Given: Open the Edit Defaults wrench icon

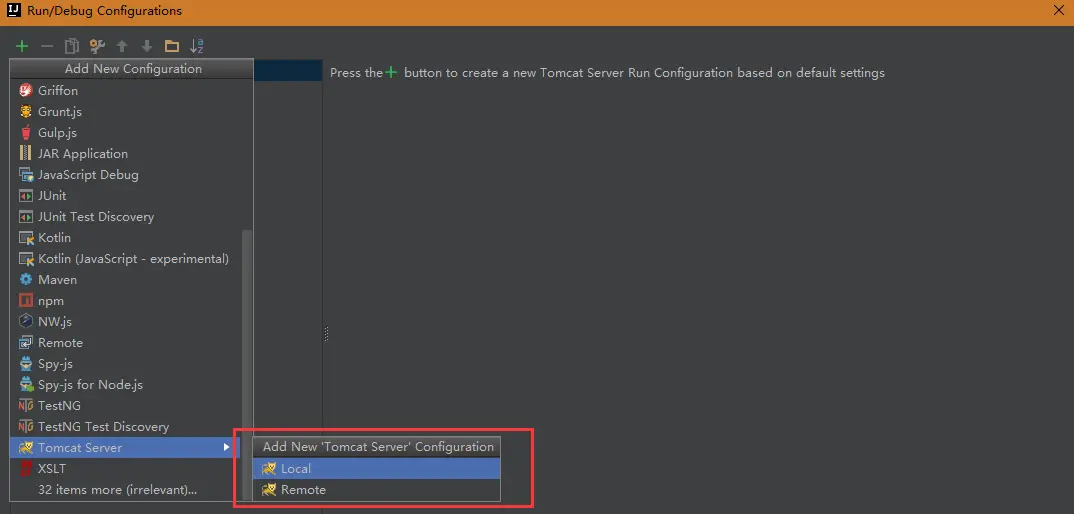Looking at the screenshot, I should coord(97,46).
